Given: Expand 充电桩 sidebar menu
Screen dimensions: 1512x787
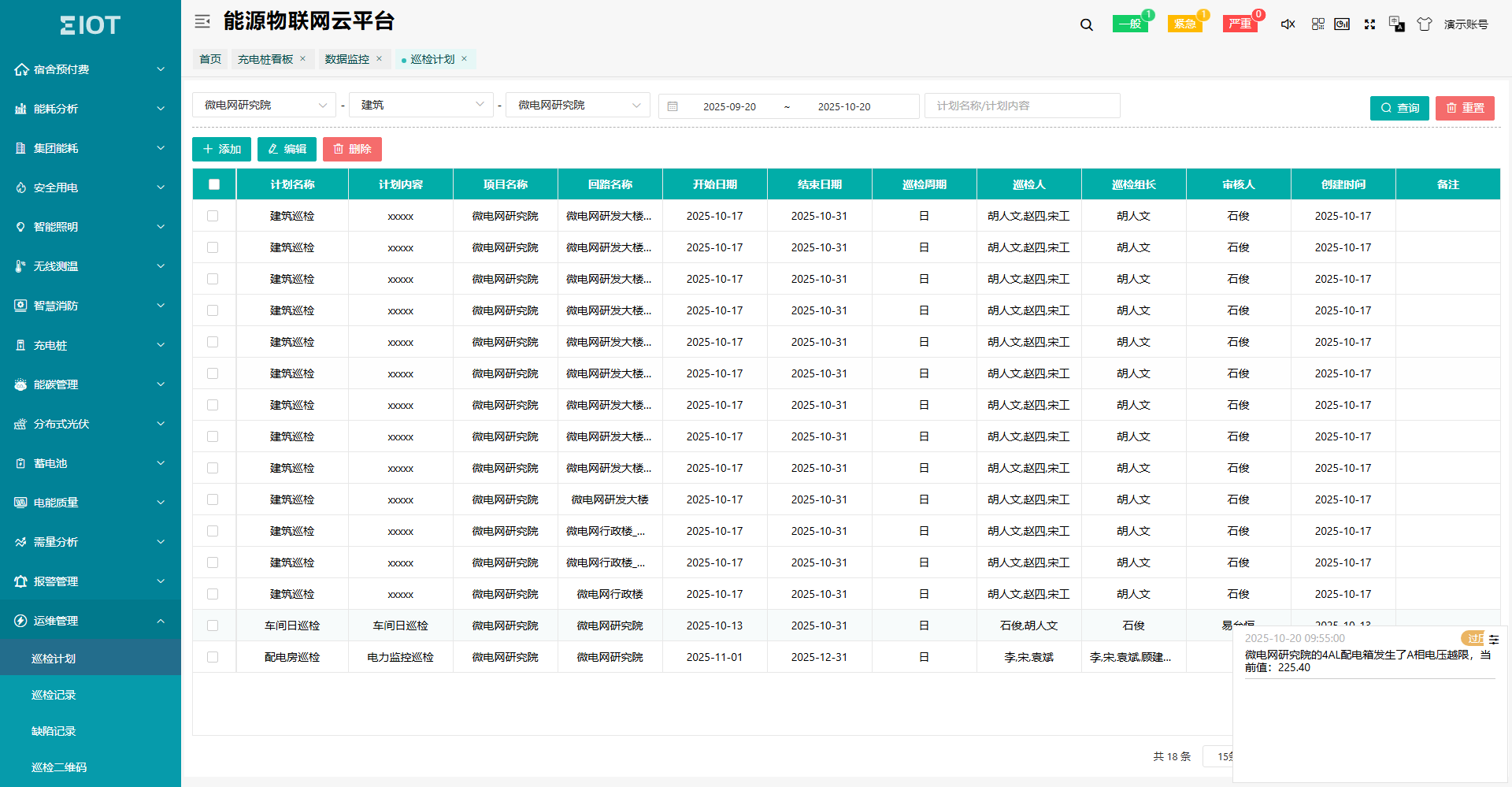Looking at the screenshot, I should [91, 345].
